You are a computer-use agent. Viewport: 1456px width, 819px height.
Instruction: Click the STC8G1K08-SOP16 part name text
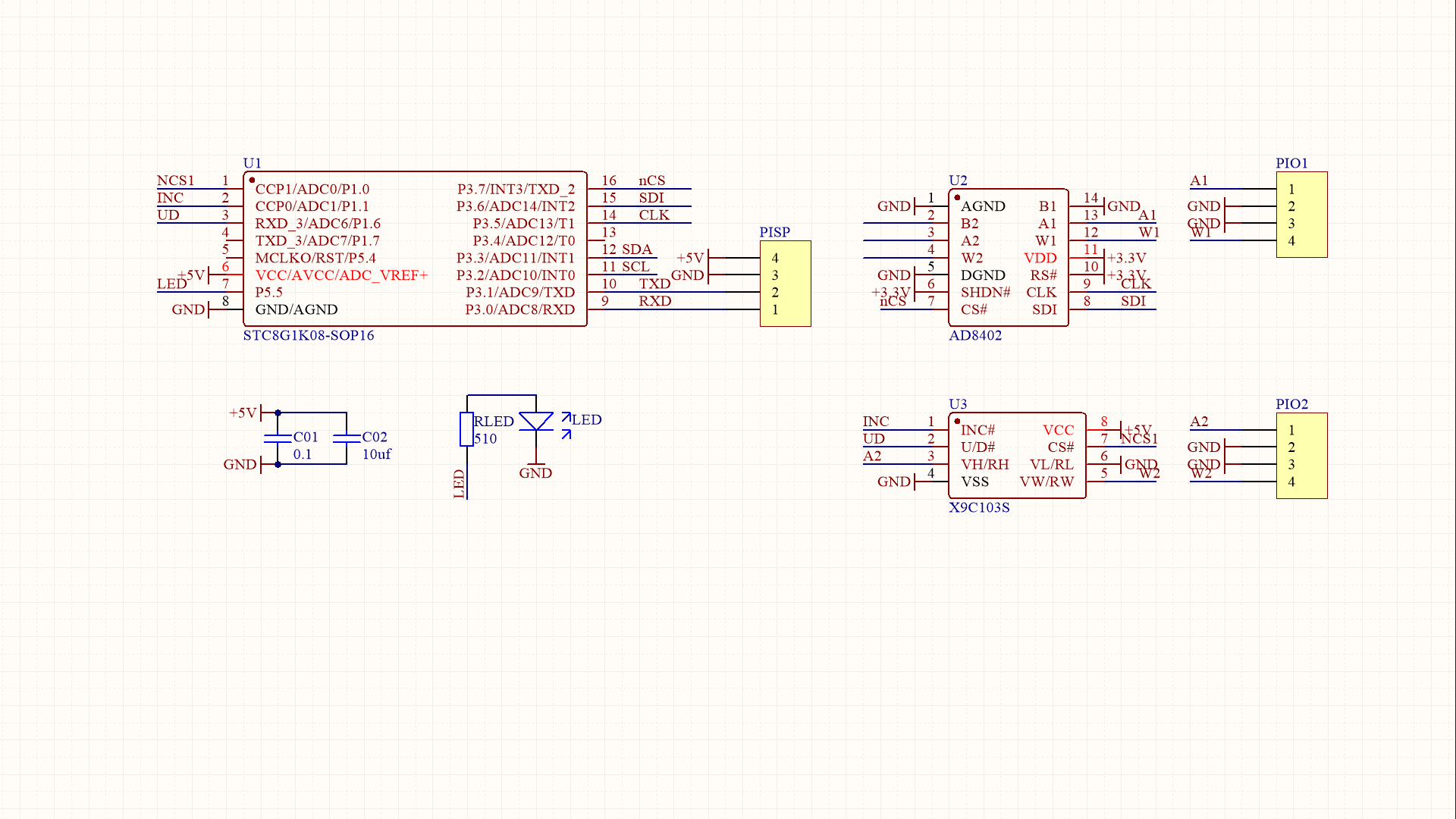click(x=308, y=335)
